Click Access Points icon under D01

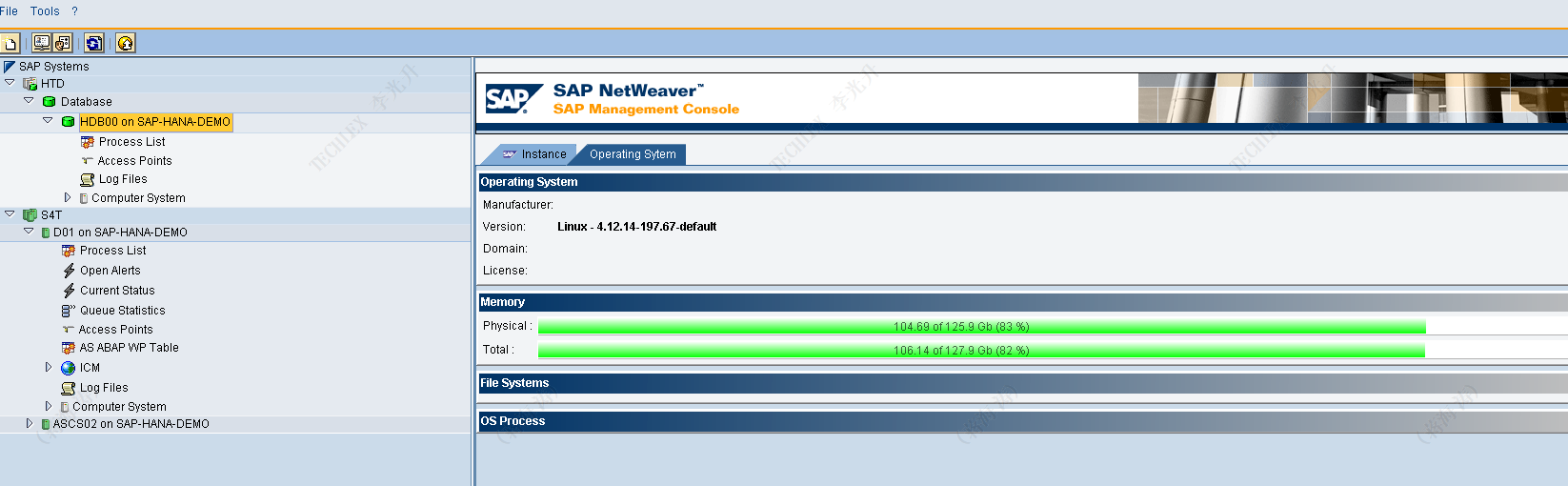[68, 330]
